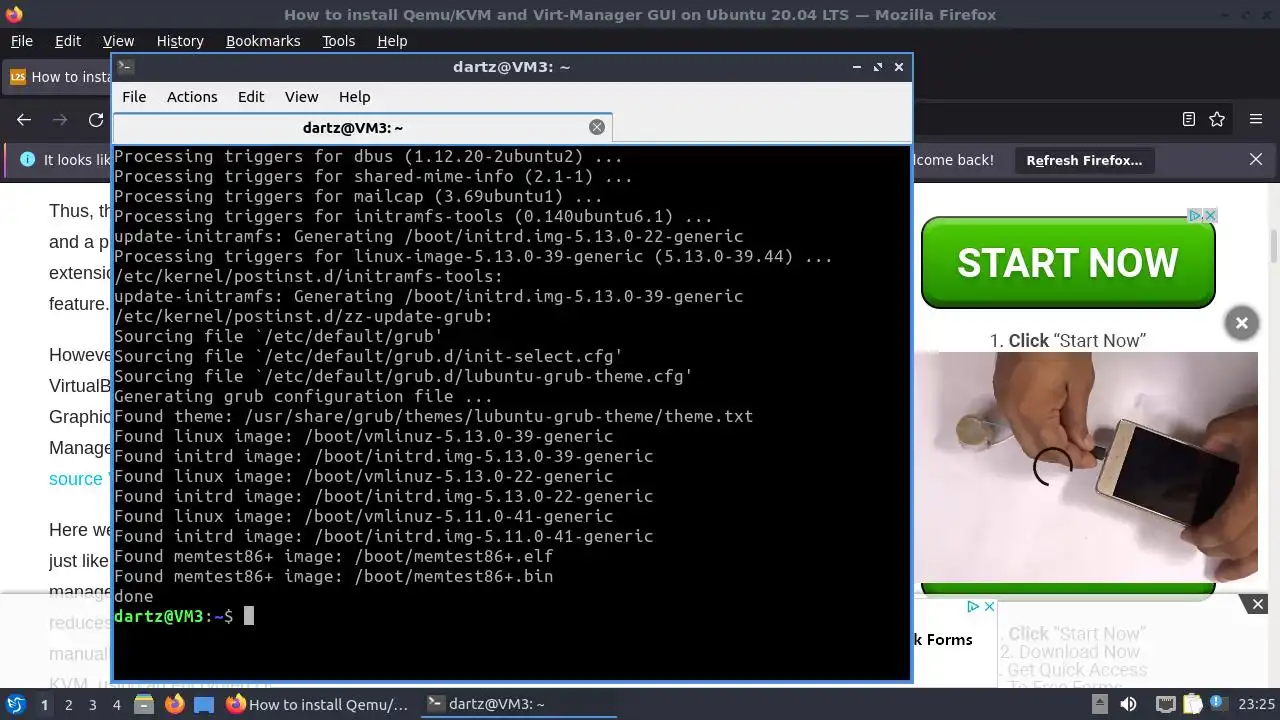Bookmark this page with the star icon
1280x720 pixels.
pyautogui.click(x=1217, y=120)
